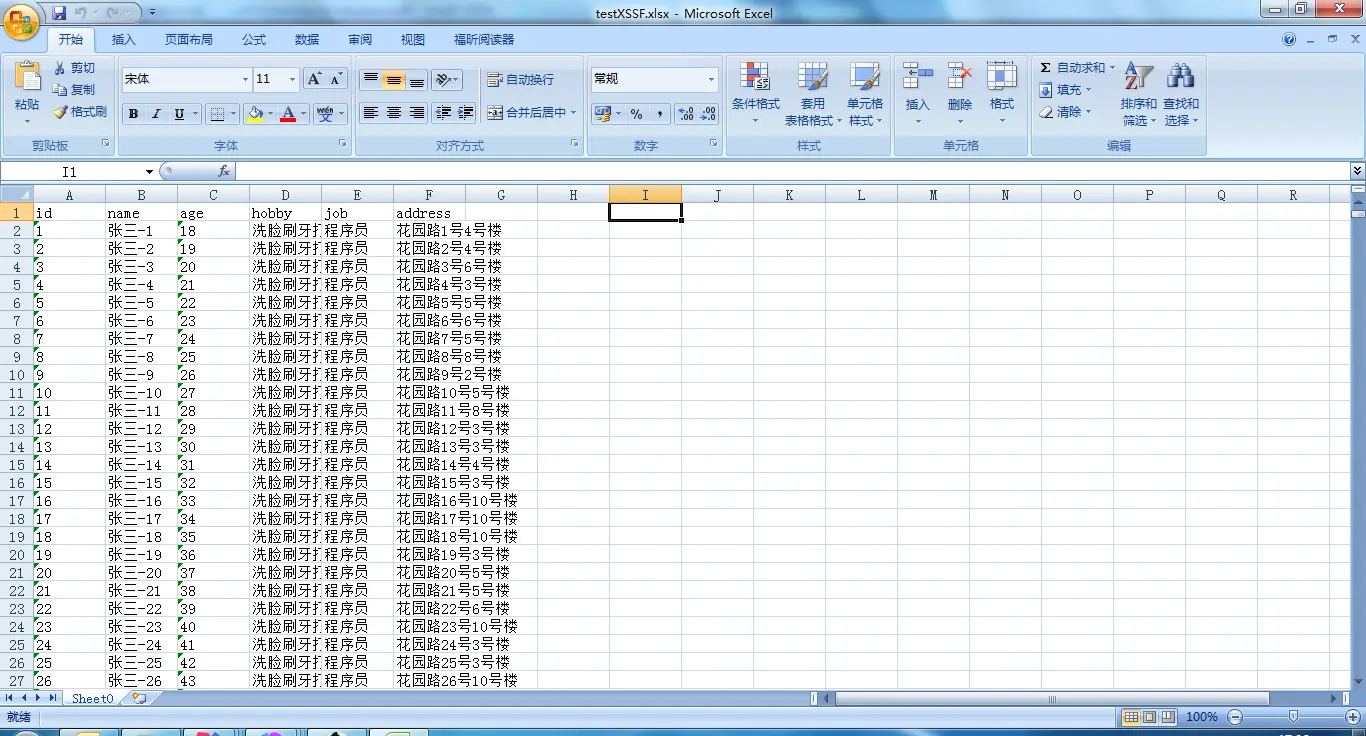Click the Increase Decimal icon
The height and width of the screenshot is (736, 1366).
tap(685, 114)
